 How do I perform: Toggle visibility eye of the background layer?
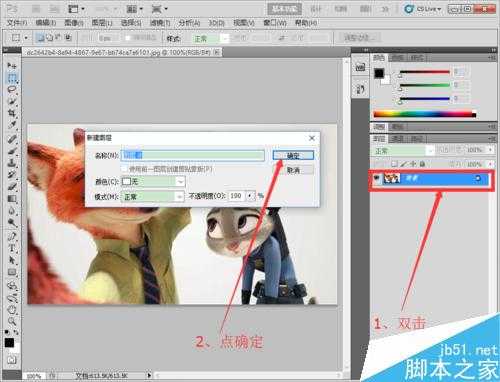377,179
